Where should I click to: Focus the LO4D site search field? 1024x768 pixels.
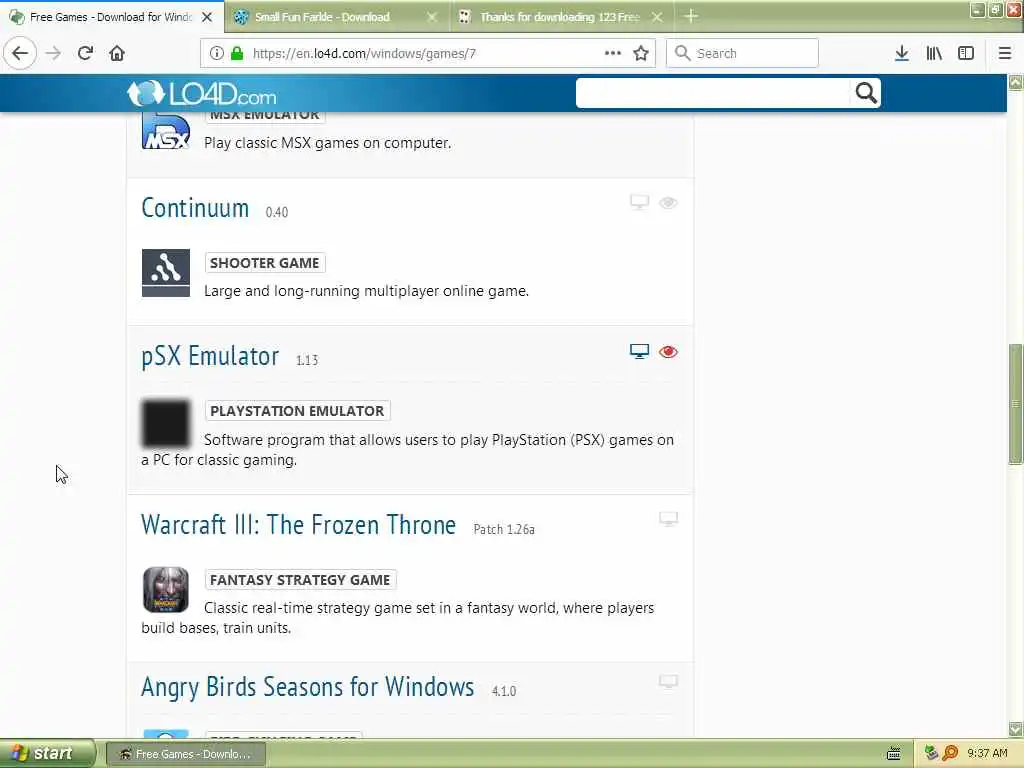(714, 93)
